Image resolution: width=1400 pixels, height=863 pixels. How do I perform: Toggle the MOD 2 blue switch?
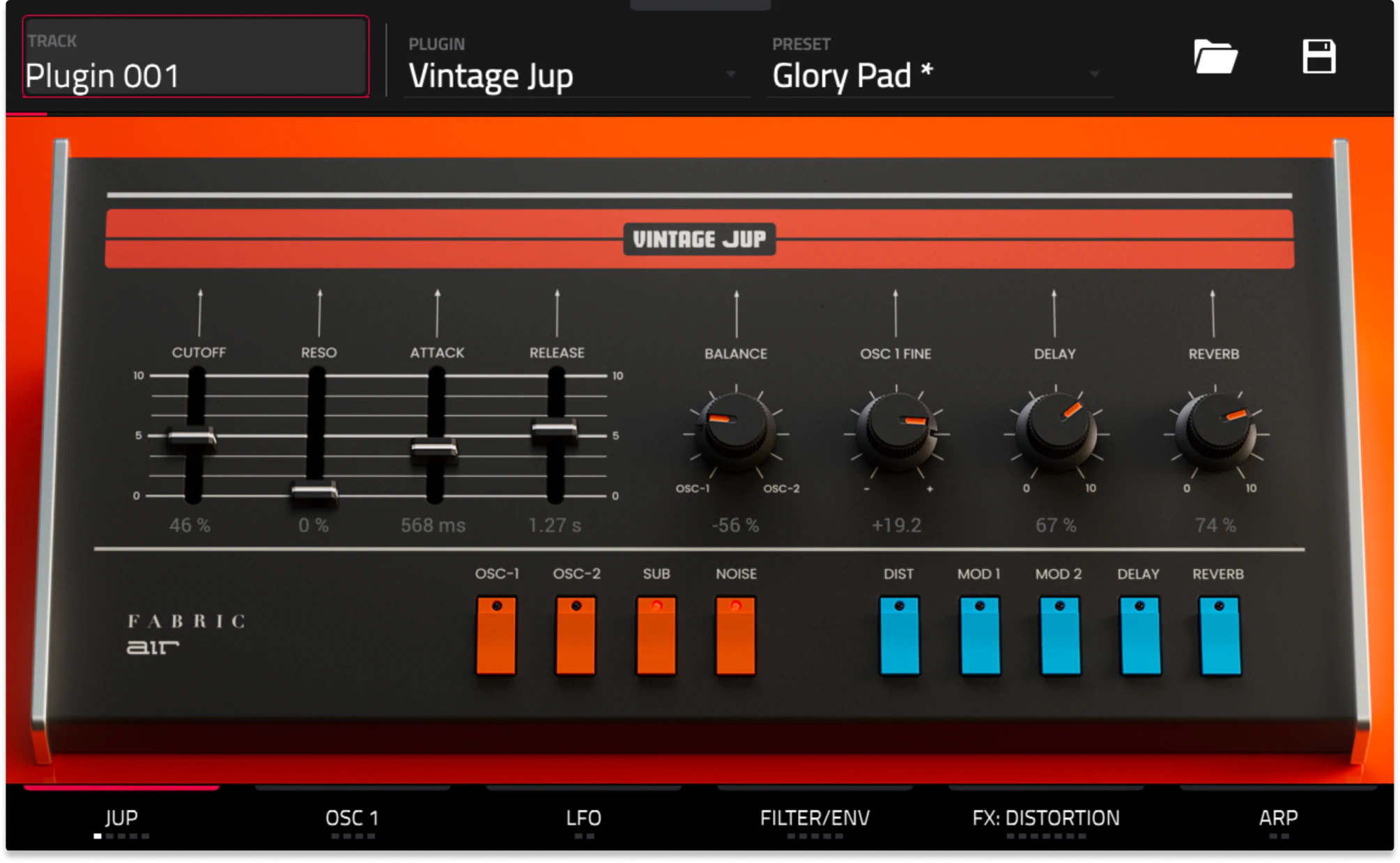(1059, 635)
